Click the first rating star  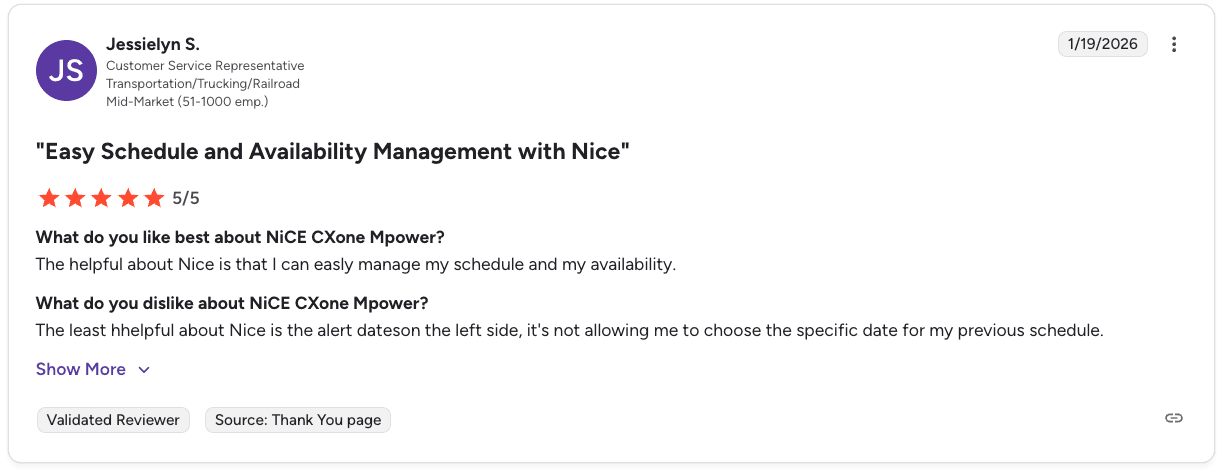click(x=49, y=198)
